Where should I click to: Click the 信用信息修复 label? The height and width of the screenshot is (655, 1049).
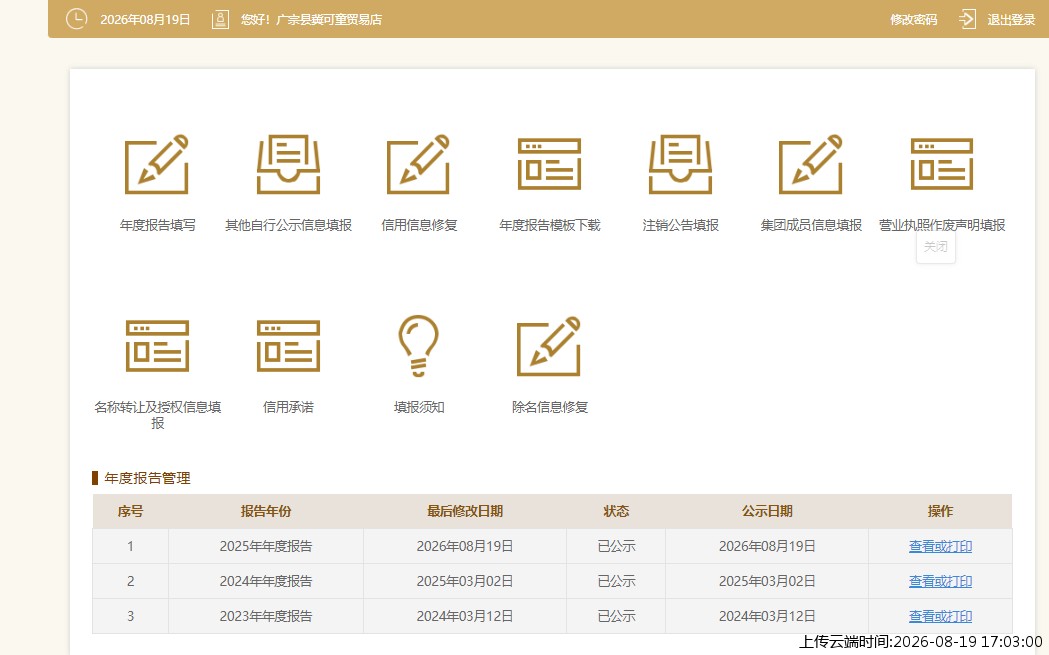pyautogui.click(x=419, y=225)
